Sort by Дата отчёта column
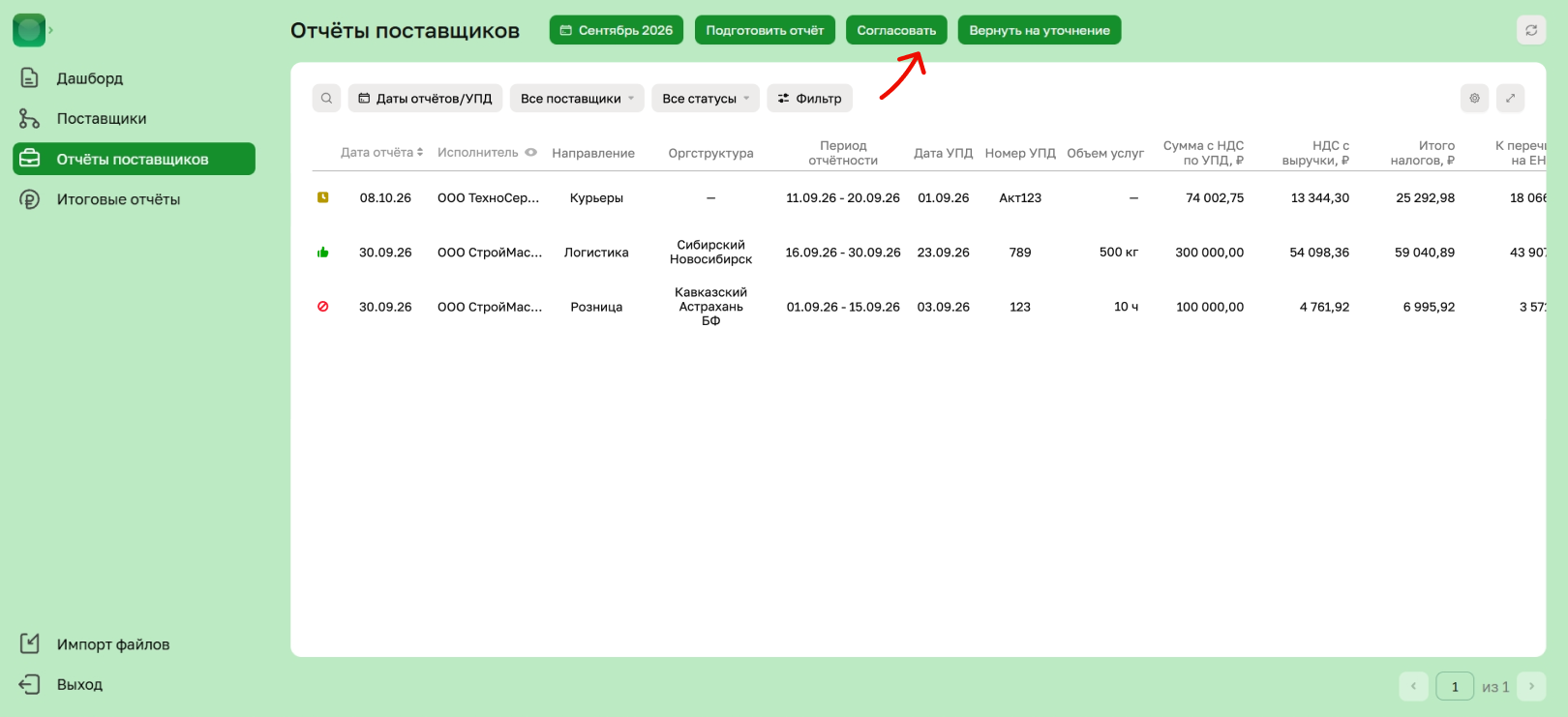The height and width of the screenshot is (717, 1568). (x=382, y=153)
